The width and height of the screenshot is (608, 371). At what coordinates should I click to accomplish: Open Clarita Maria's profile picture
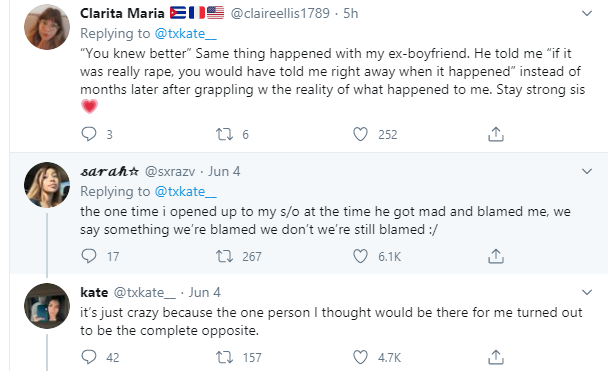pyautogui.click(x=47, y=27)
